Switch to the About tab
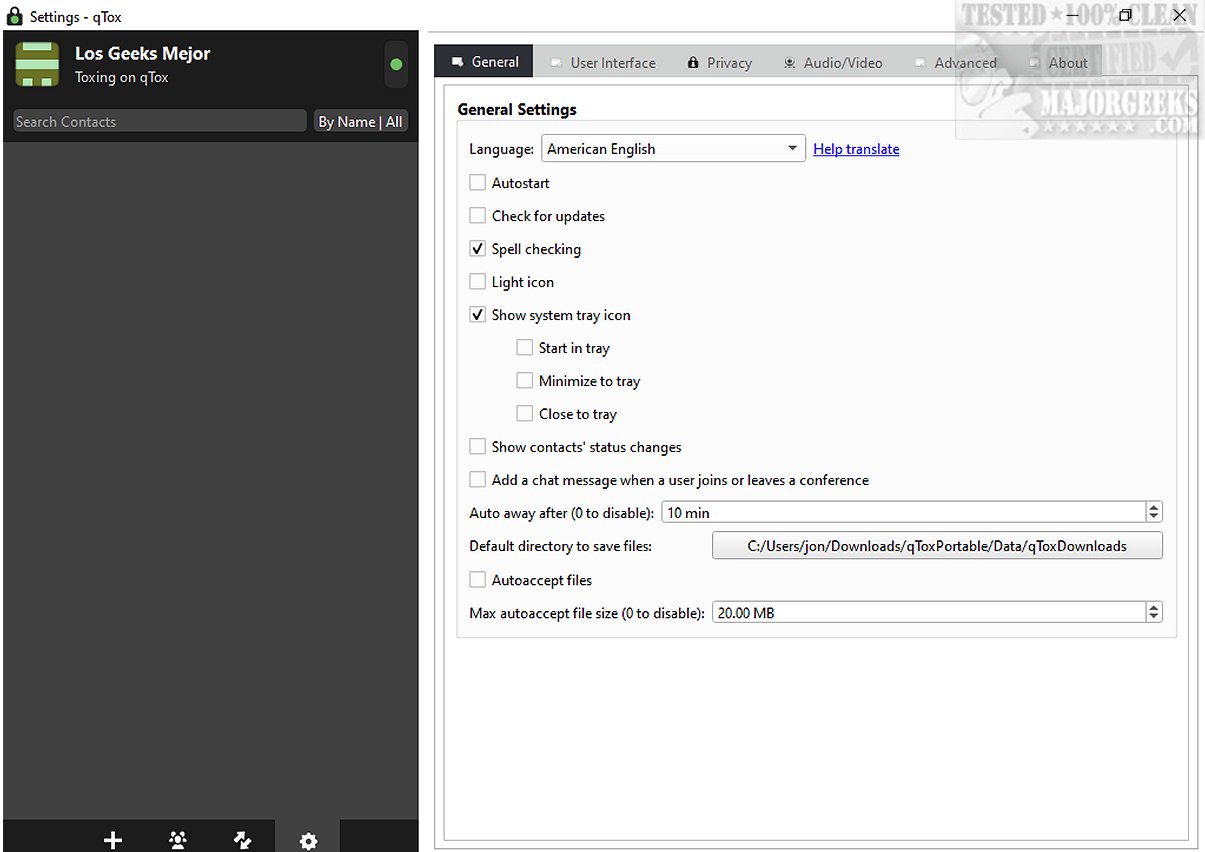The width and height of the screenshot is (1205, 852). [1057, 63]
